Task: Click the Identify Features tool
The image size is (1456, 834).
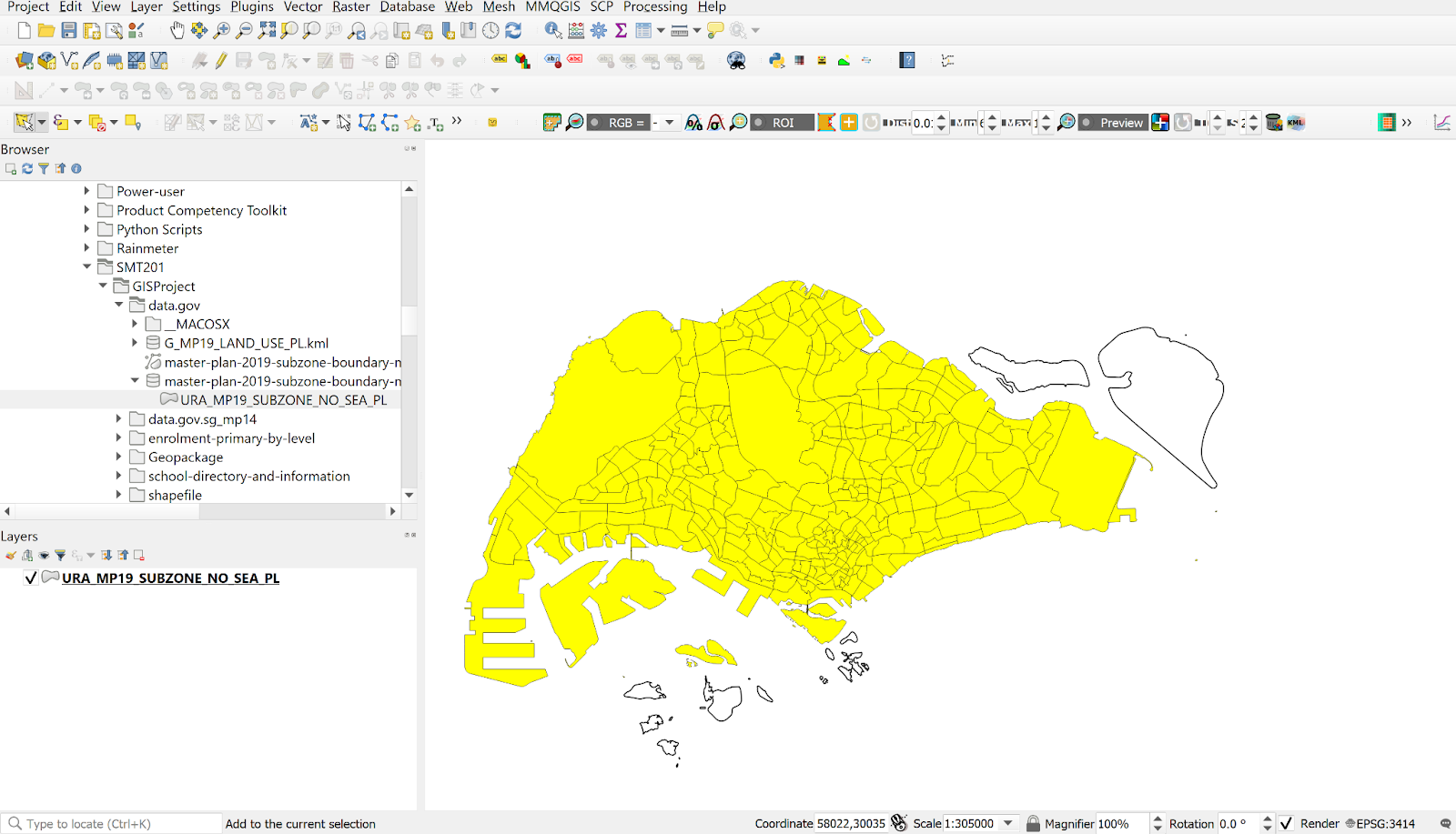Action: [552, 31]
